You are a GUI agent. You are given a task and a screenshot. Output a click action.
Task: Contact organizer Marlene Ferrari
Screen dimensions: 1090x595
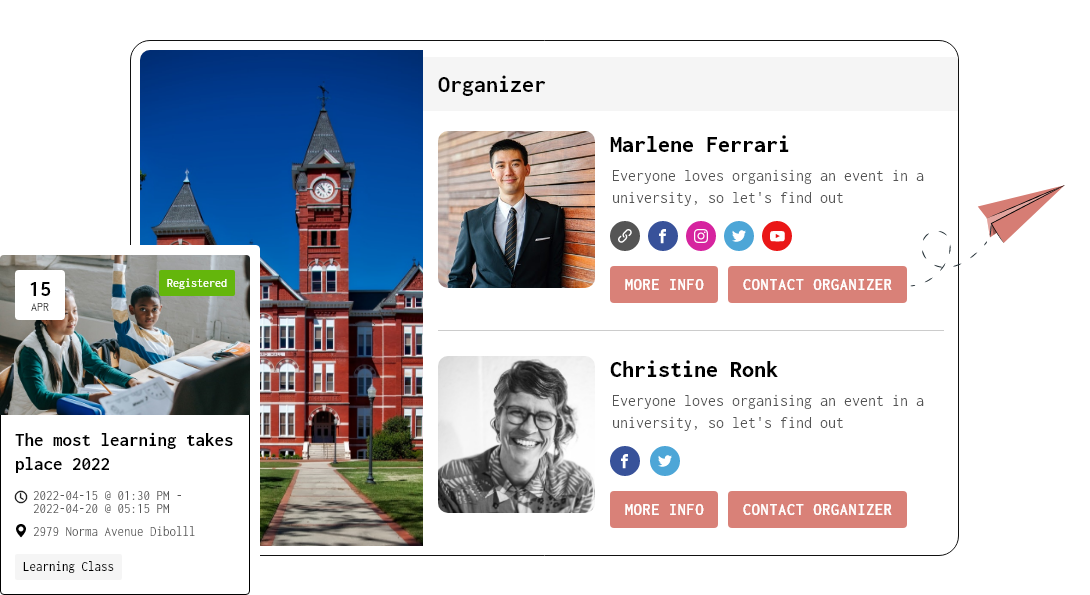[x=817, y=285]
